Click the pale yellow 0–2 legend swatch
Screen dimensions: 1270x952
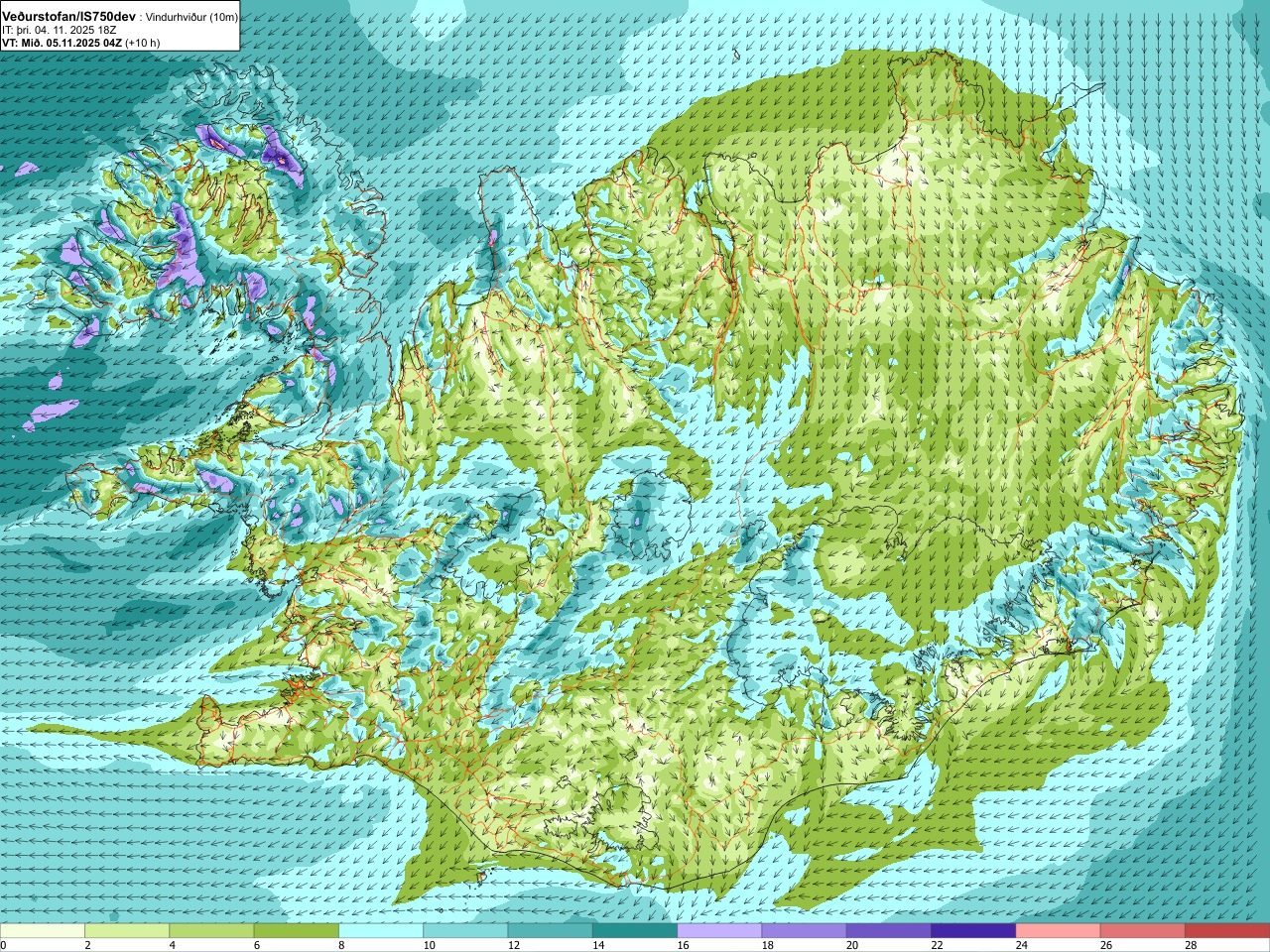click(43, 930)
